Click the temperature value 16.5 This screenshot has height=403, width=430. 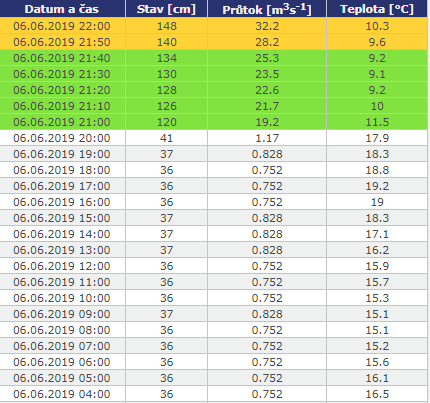(x=377, y=394)
